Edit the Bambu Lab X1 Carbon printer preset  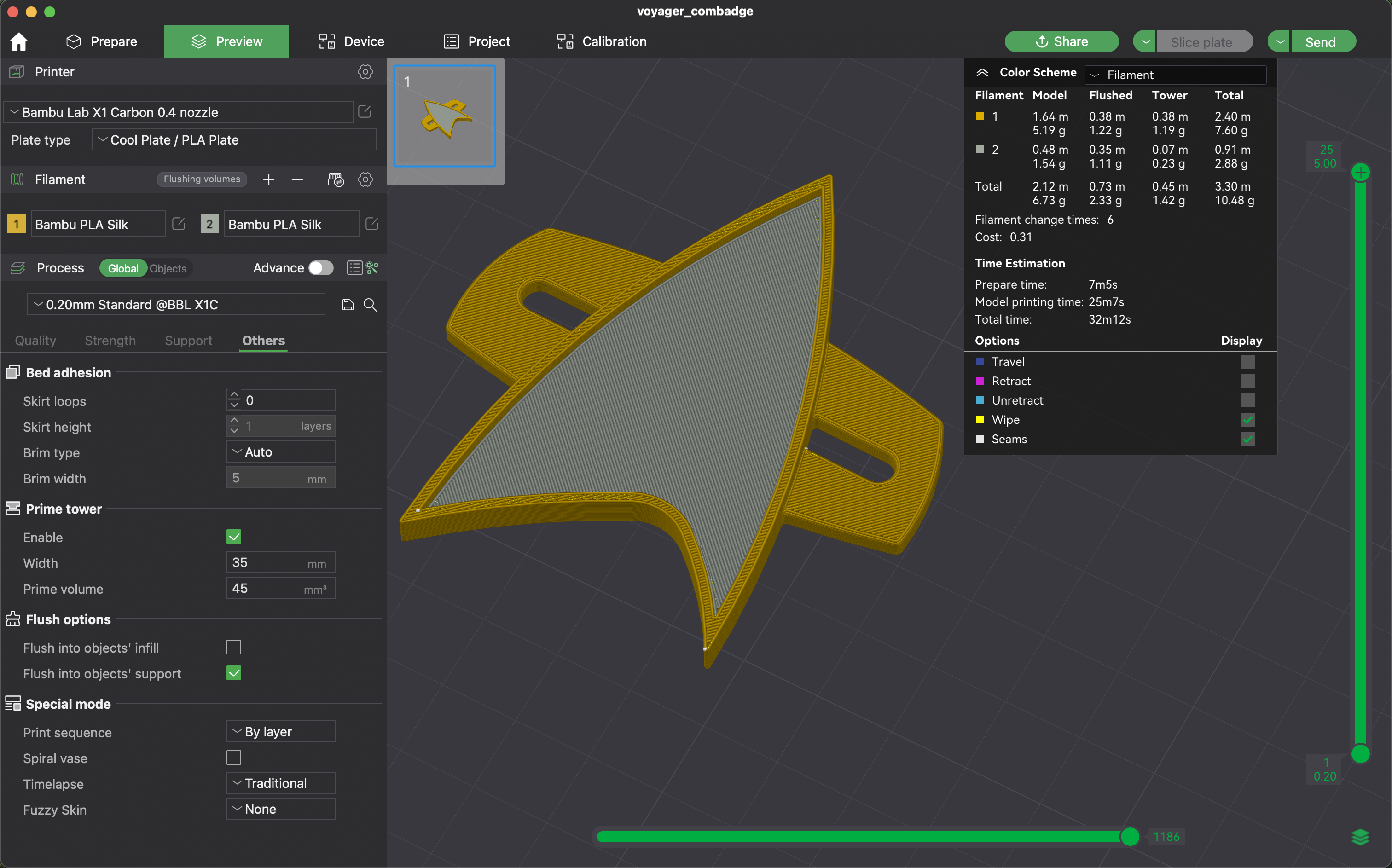[x=365, y=111]
